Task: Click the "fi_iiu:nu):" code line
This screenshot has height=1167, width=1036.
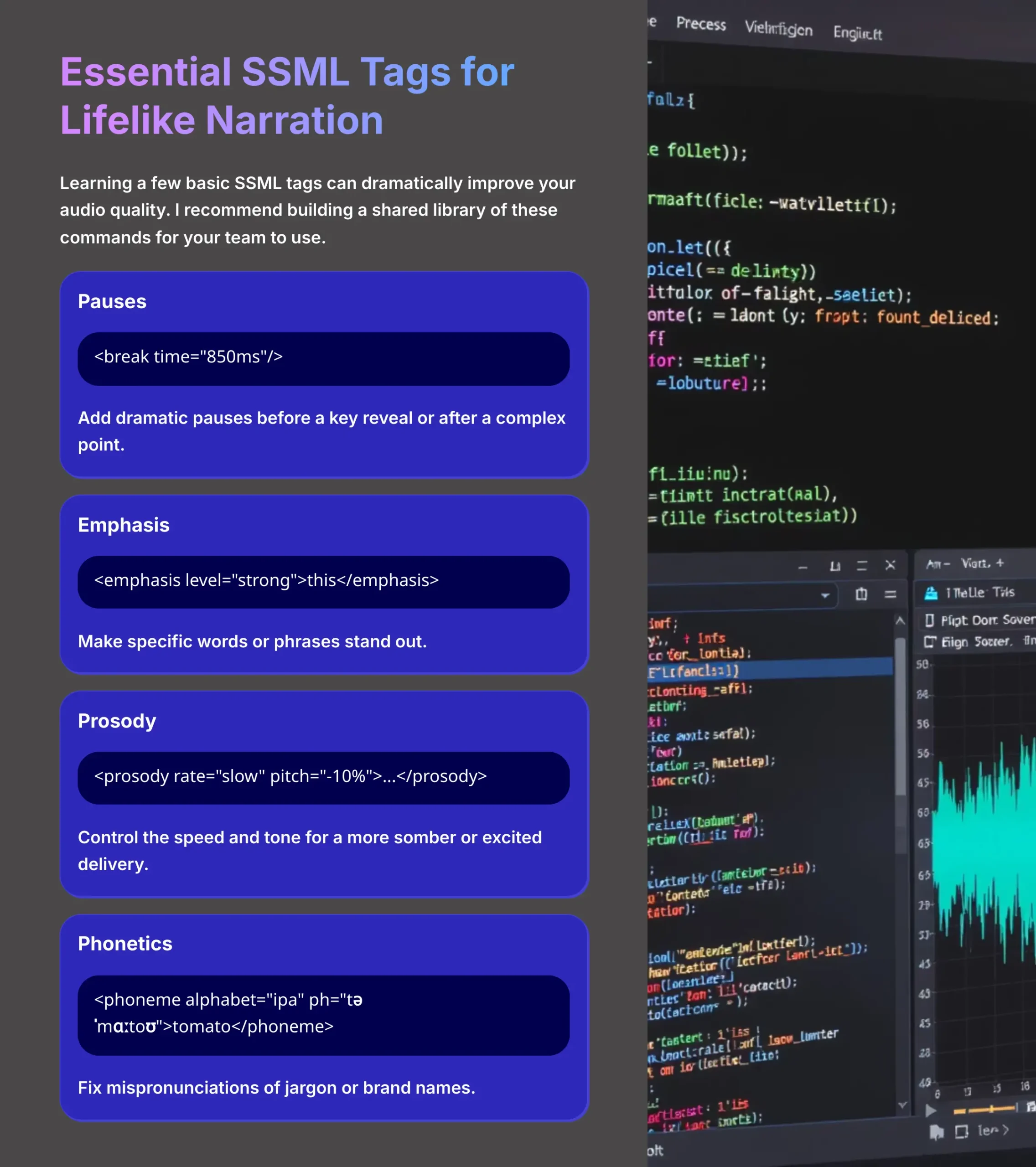Action: (x=698, y=474)
